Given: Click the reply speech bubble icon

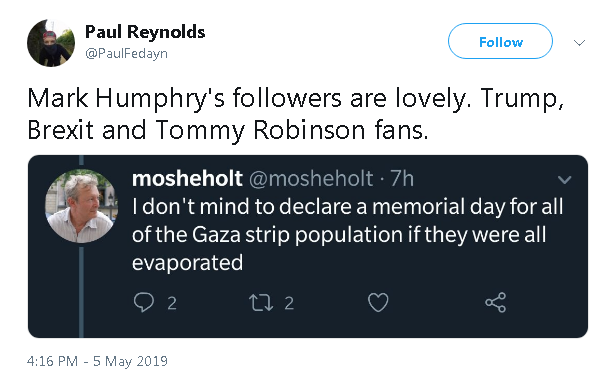Looking at the screenshot, I should 144,302.
